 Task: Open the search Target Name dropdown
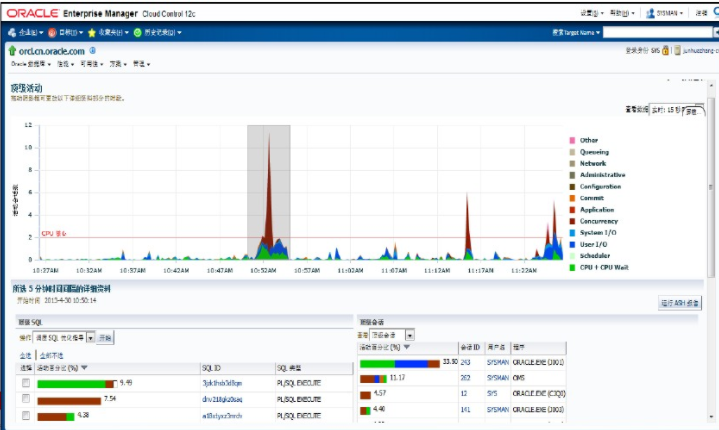[x=576, y=33]
